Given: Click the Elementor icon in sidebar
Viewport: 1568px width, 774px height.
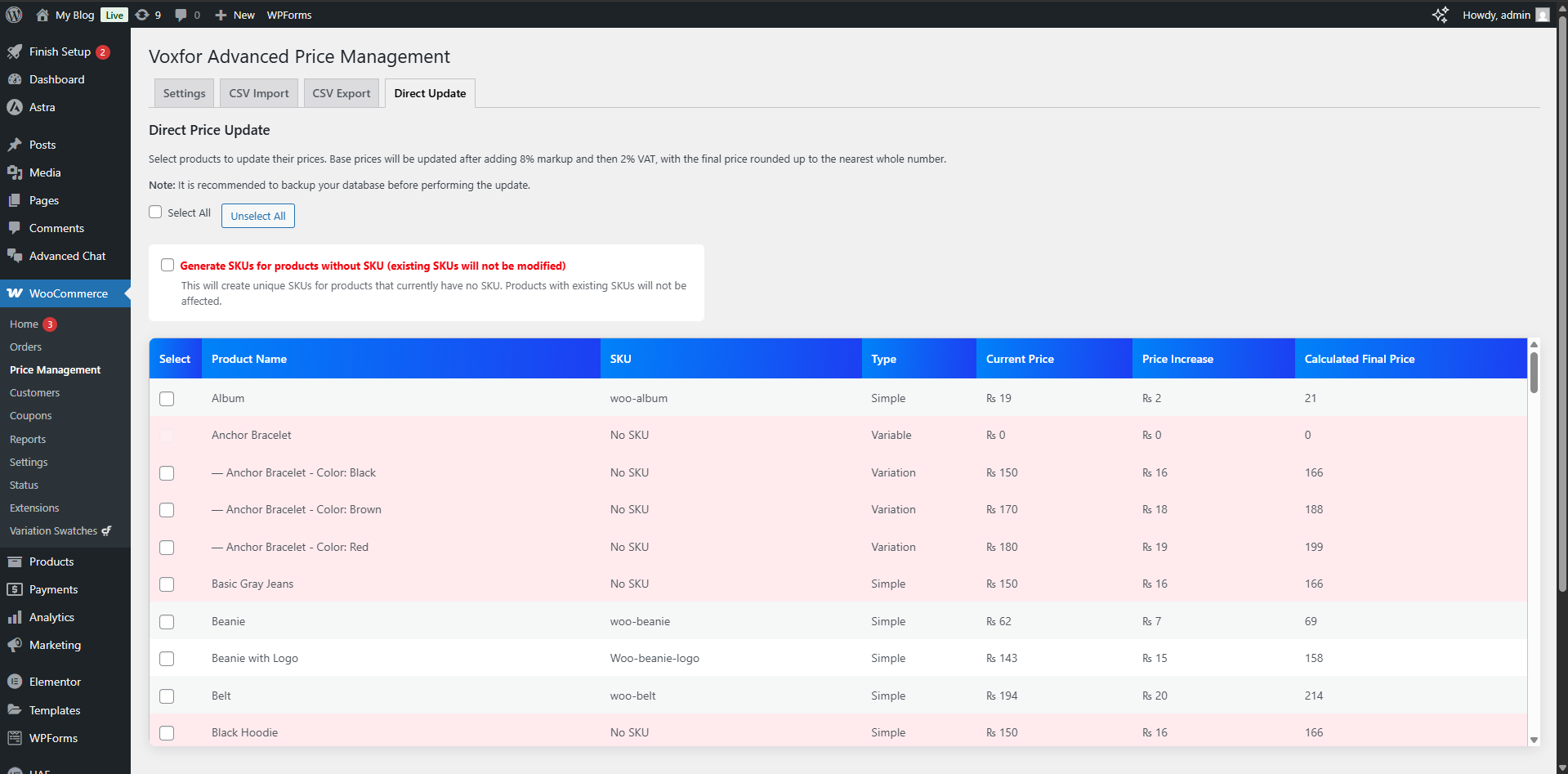Looking at the screenshot, I should tap(15, 682).
